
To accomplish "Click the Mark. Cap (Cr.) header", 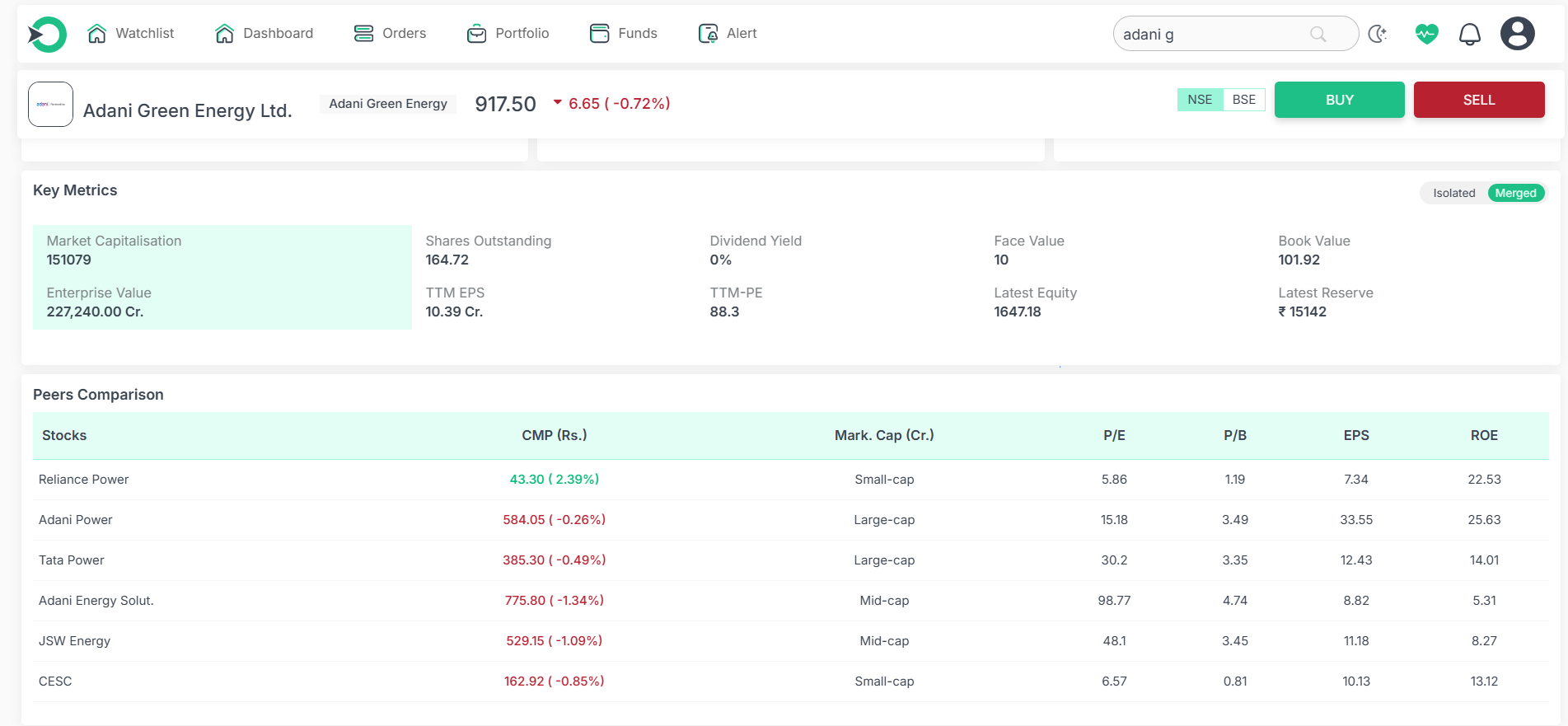I will pos(884,435).
